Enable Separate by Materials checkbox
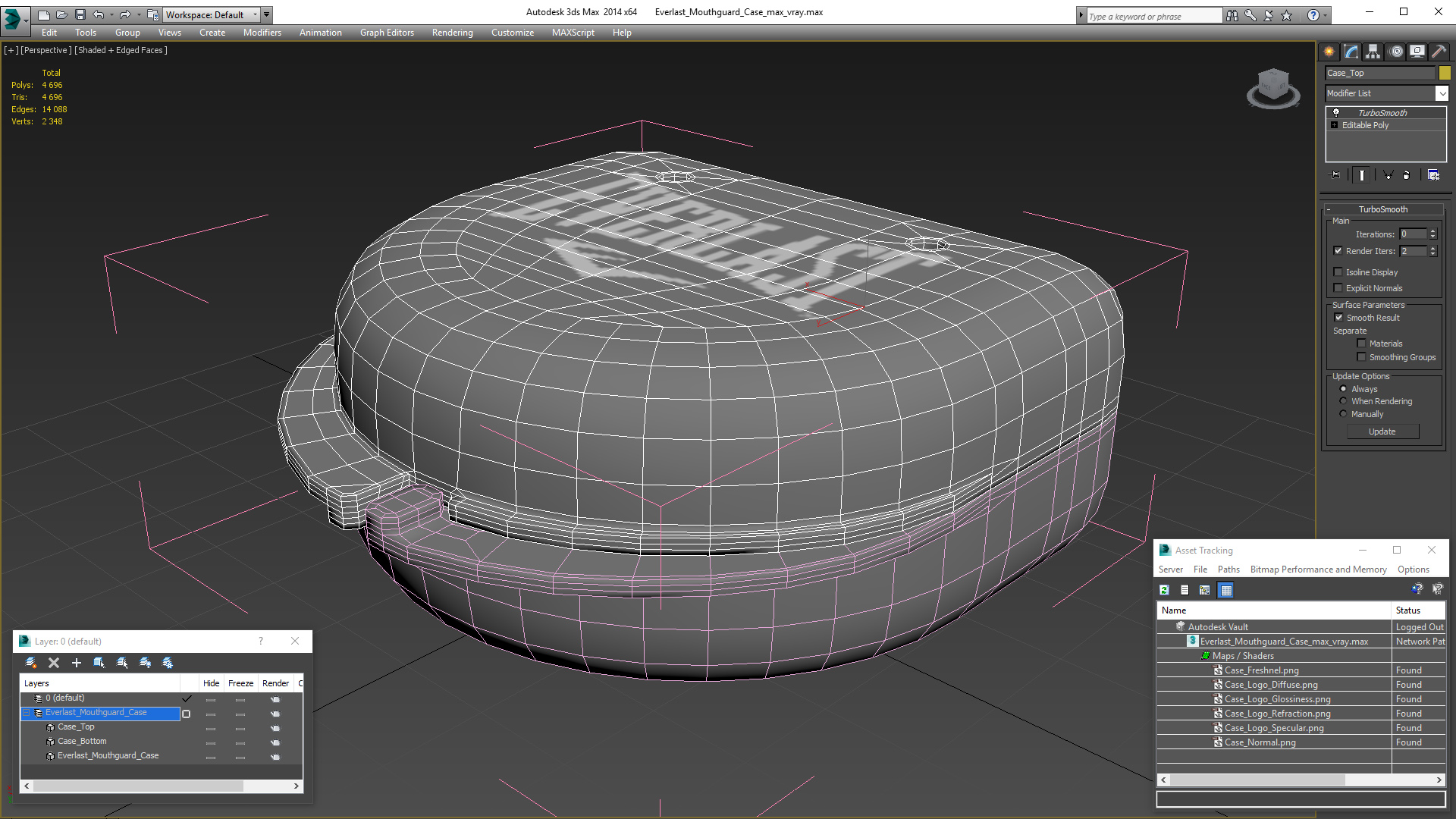 1361,344
